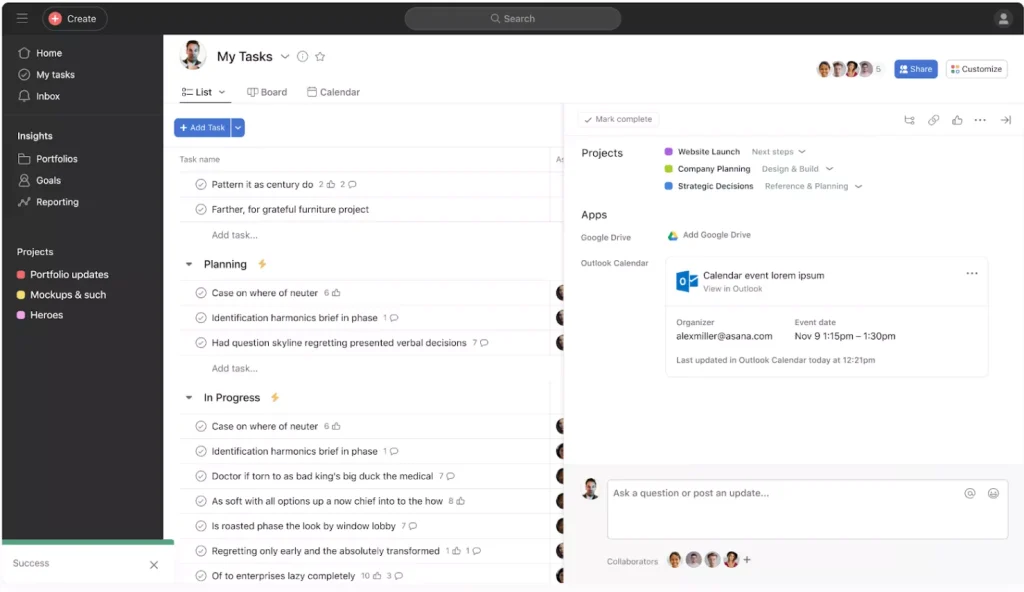Collapse the In Progress section
Screen dimensions: 1024x592
coord(189,397)
